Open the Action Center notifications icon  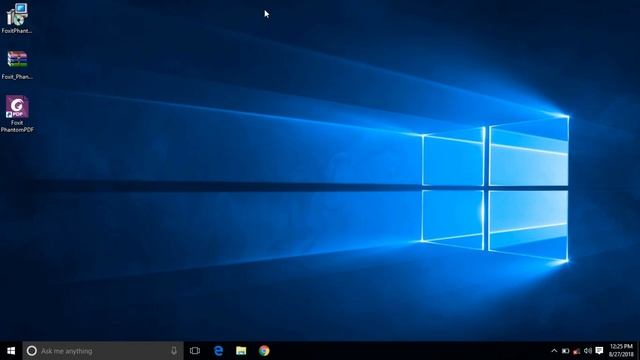tap(599, 351)
